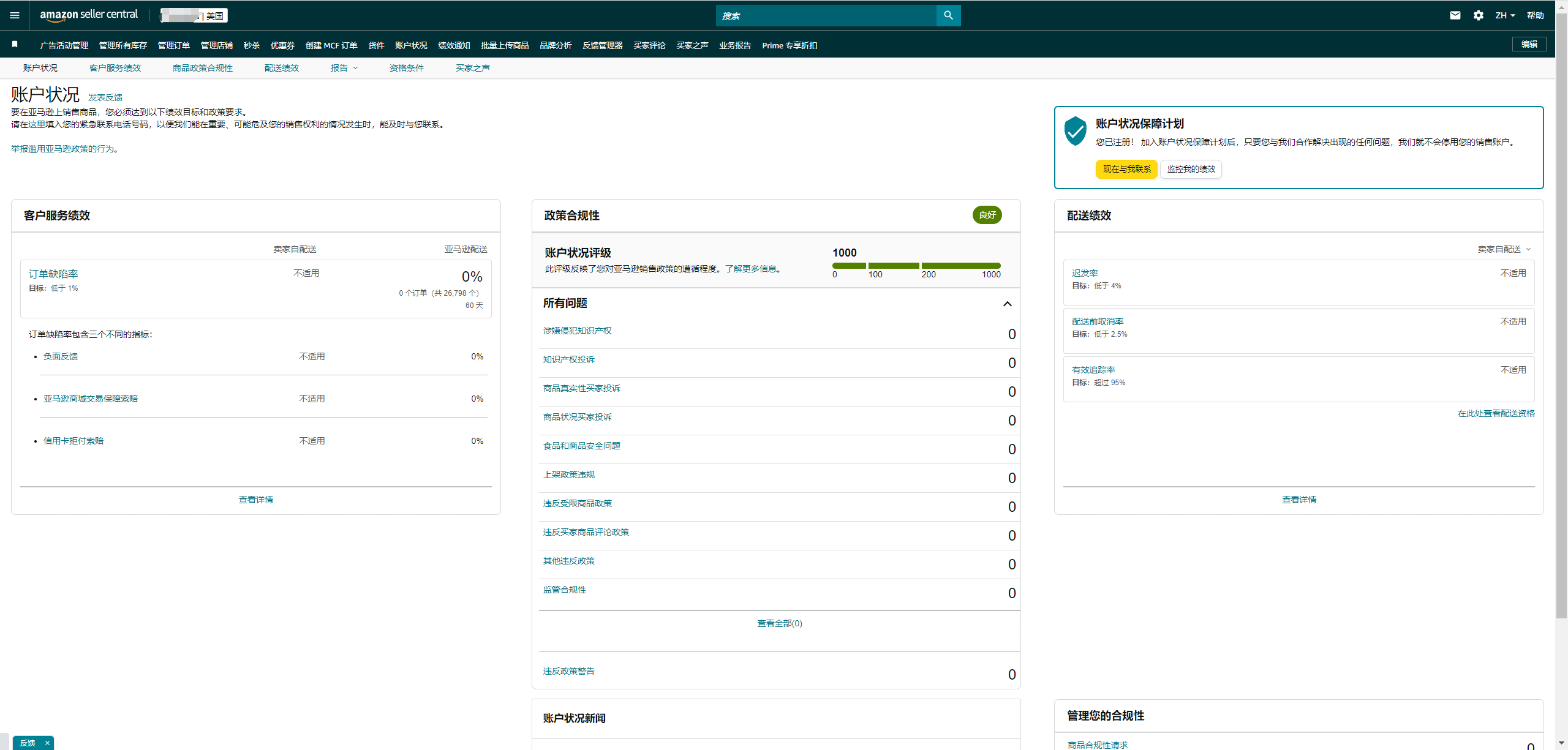This screenshot has height=750, width=1568.
Task: Click the green 良好 status badge
Action: tap(987, 215)
